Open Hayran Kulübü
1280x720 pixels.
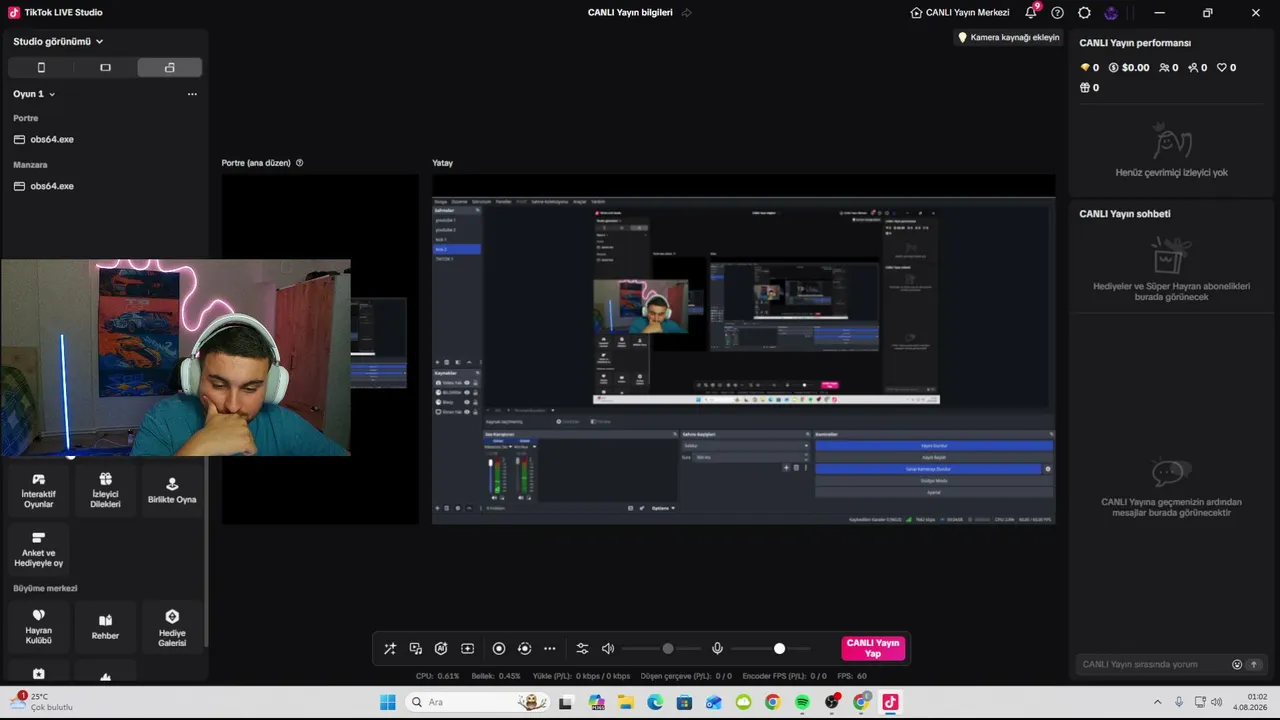[39, 628]
